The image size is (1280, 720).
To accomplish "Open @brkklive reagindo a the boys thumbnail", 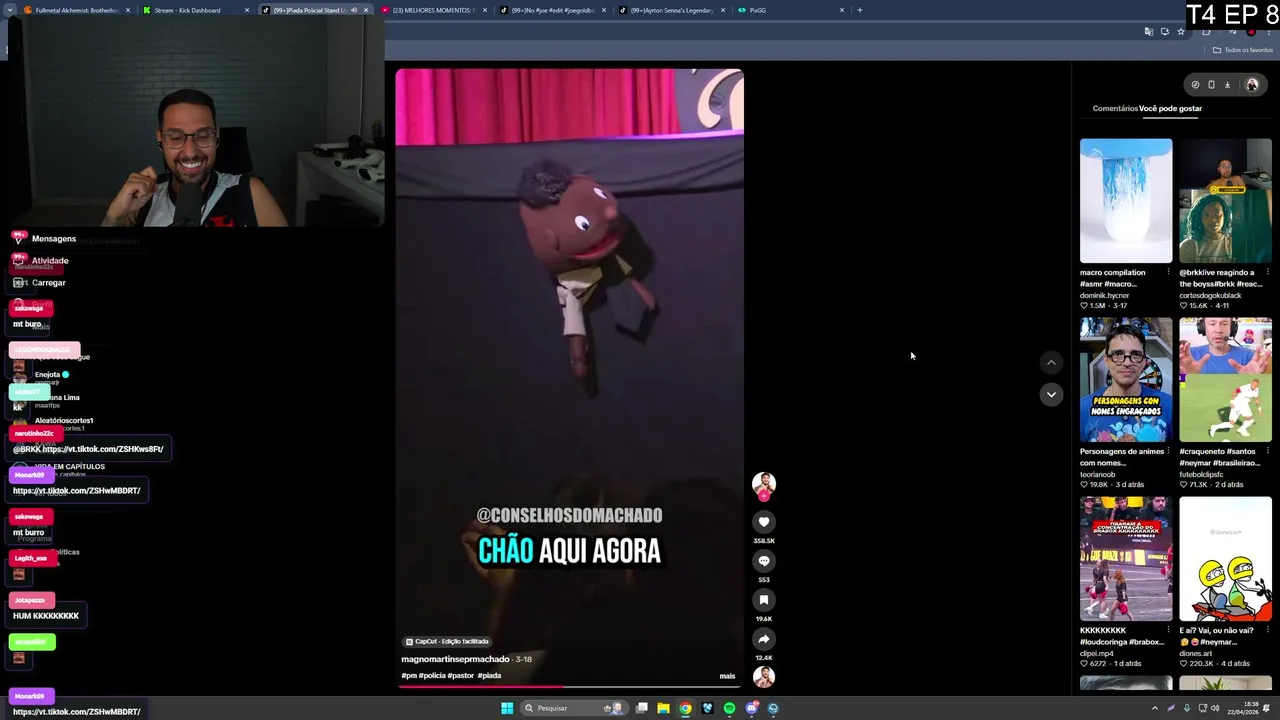I will pos(1225,200).
